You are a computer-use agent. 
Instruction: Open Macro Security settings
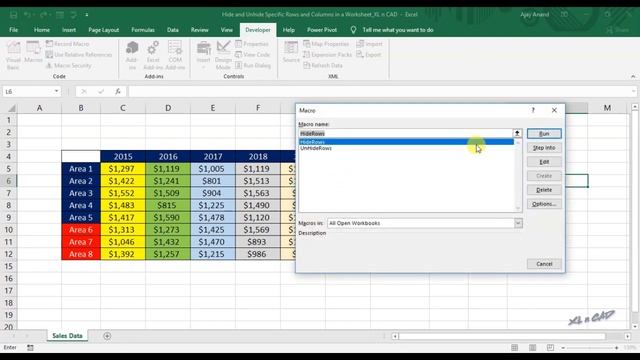[69, 65]
